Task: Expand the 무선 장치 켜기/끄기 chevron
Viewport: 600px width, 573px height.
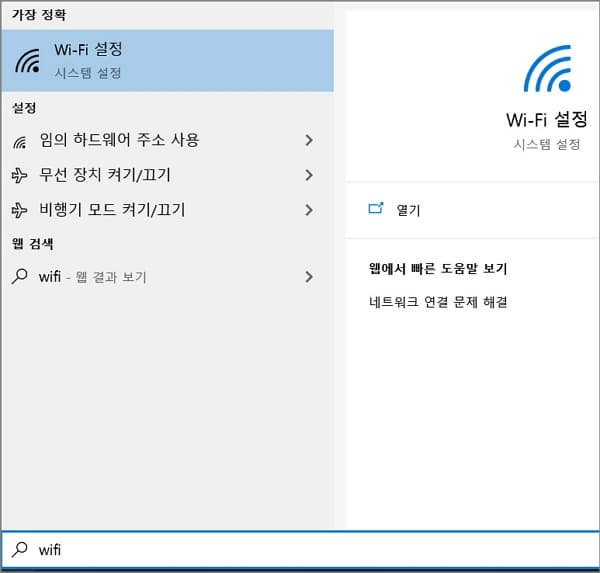Action: coord(309,175)
